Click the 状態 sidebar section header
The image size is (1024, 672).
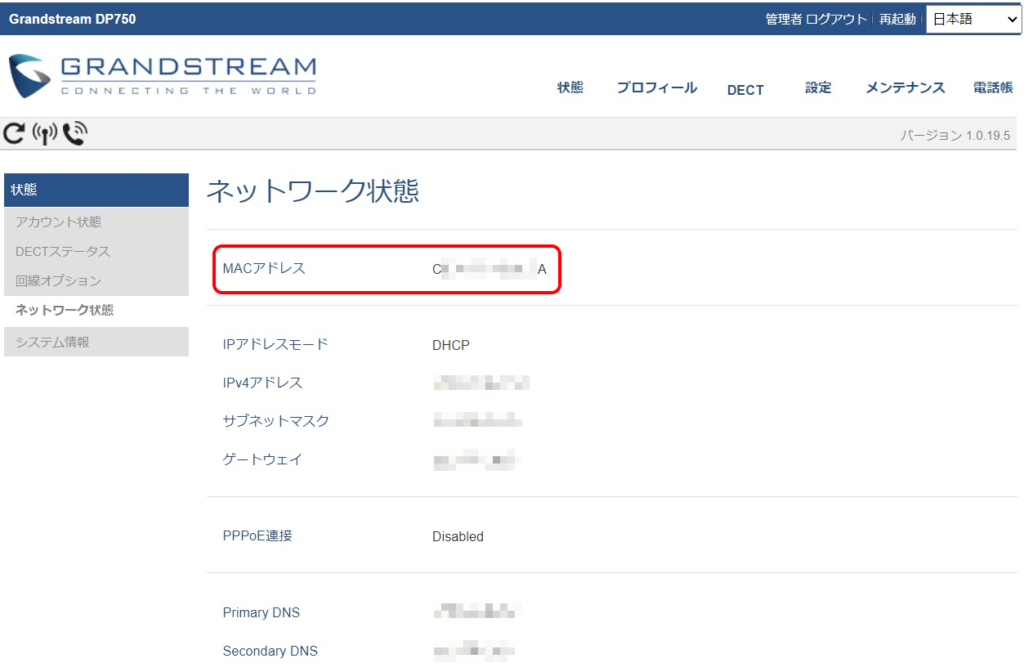click(96, 190)
